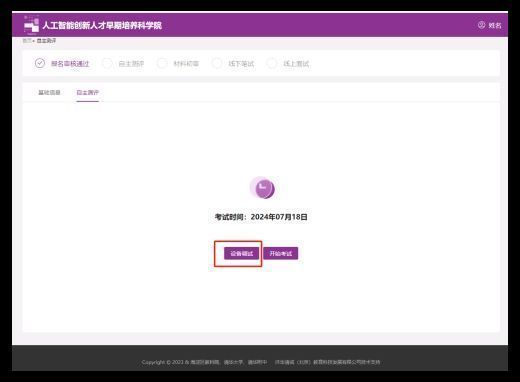Screen dimensions: 520x382
Task: Click the checkmark circle of 报名审核通过 step
Action: (40, 63)
